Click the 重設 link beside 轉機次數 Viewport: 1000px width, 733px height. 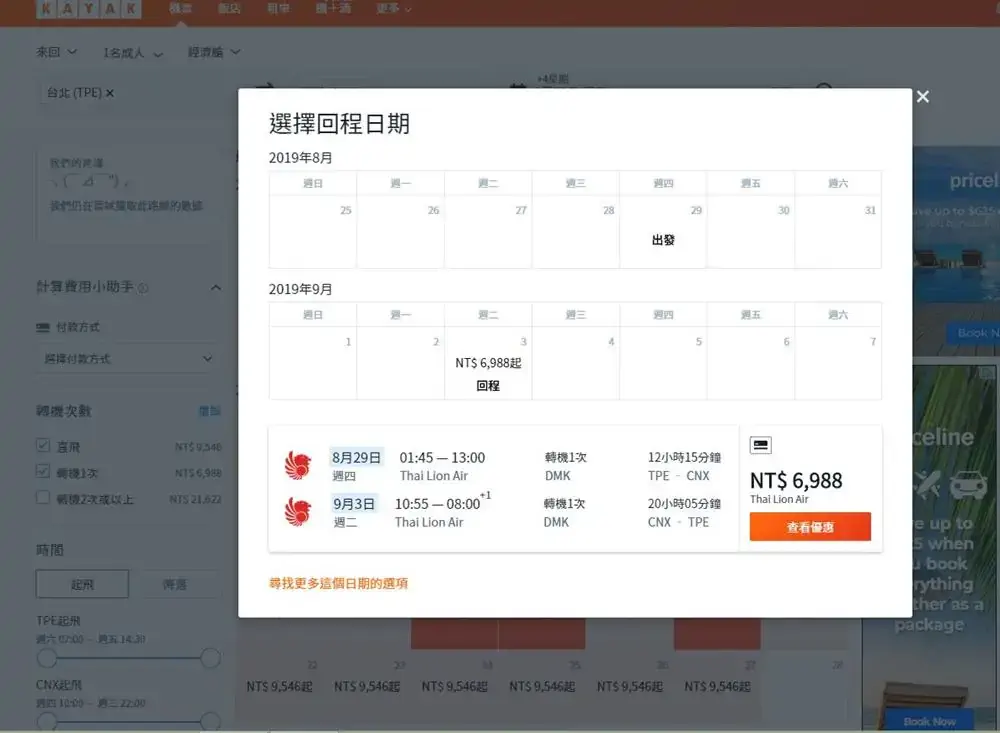[x=209, y=411]
